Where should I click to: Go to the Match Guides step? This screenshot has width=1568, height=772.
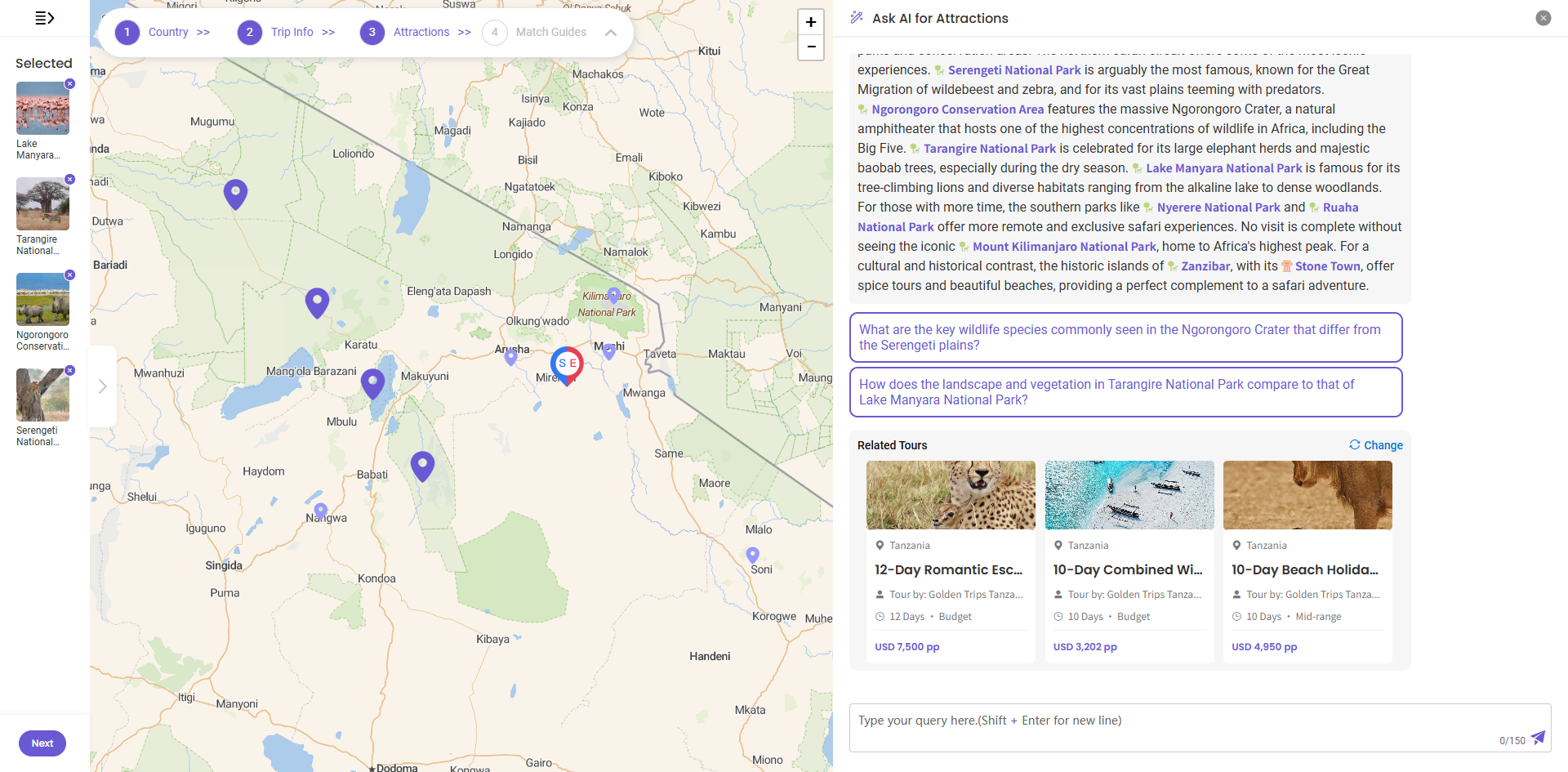pos(535,32)
